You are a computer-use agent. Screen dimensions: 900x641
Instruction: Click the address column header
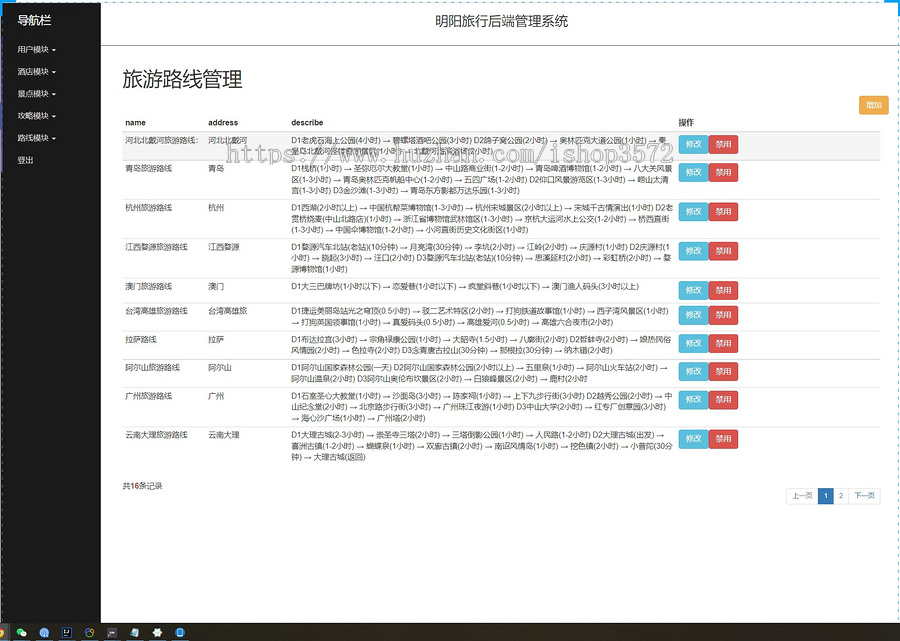[x=223, y=122]
